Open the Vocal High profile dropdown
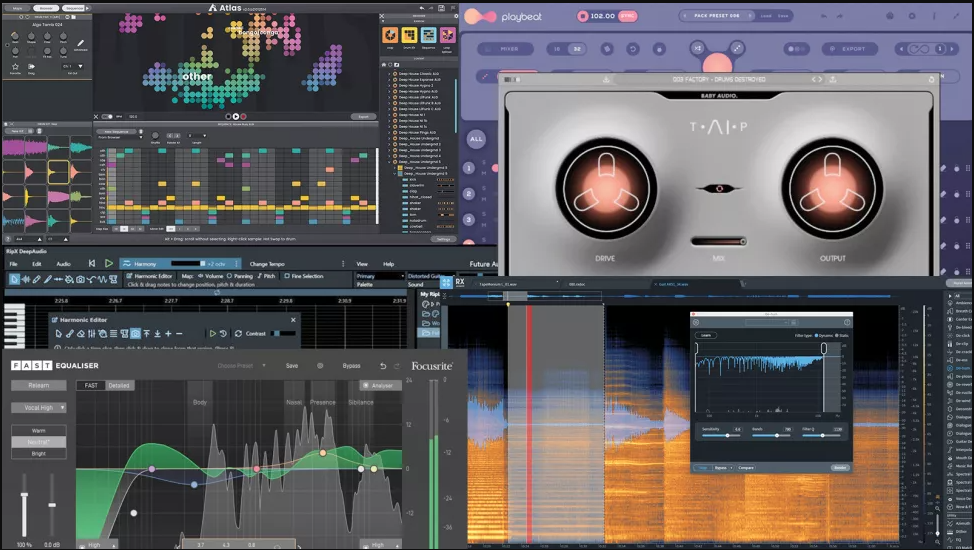Viewport: 974px width, 550px height. point(39,408)
